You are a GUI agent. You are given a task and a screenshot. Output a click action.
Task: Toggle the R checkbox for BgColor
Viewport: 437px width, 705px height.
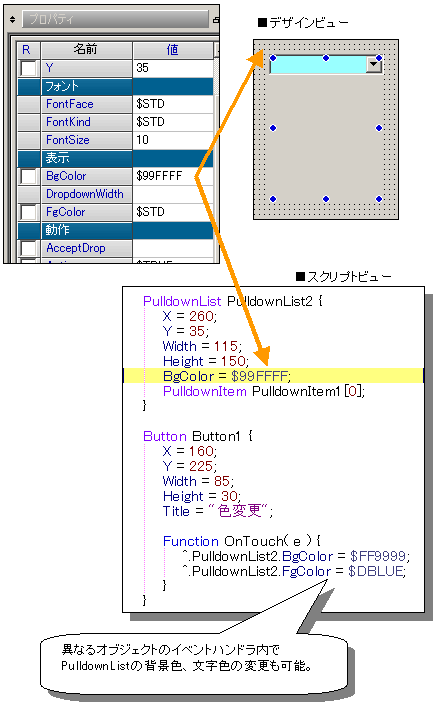(29, 176)
